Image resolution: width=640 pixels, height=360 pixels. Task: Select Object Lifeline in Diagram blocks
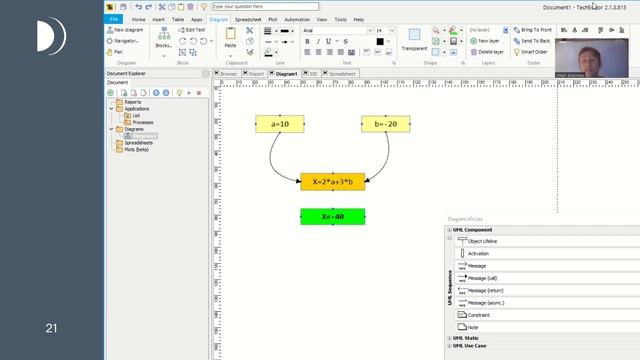click(547, 241)
